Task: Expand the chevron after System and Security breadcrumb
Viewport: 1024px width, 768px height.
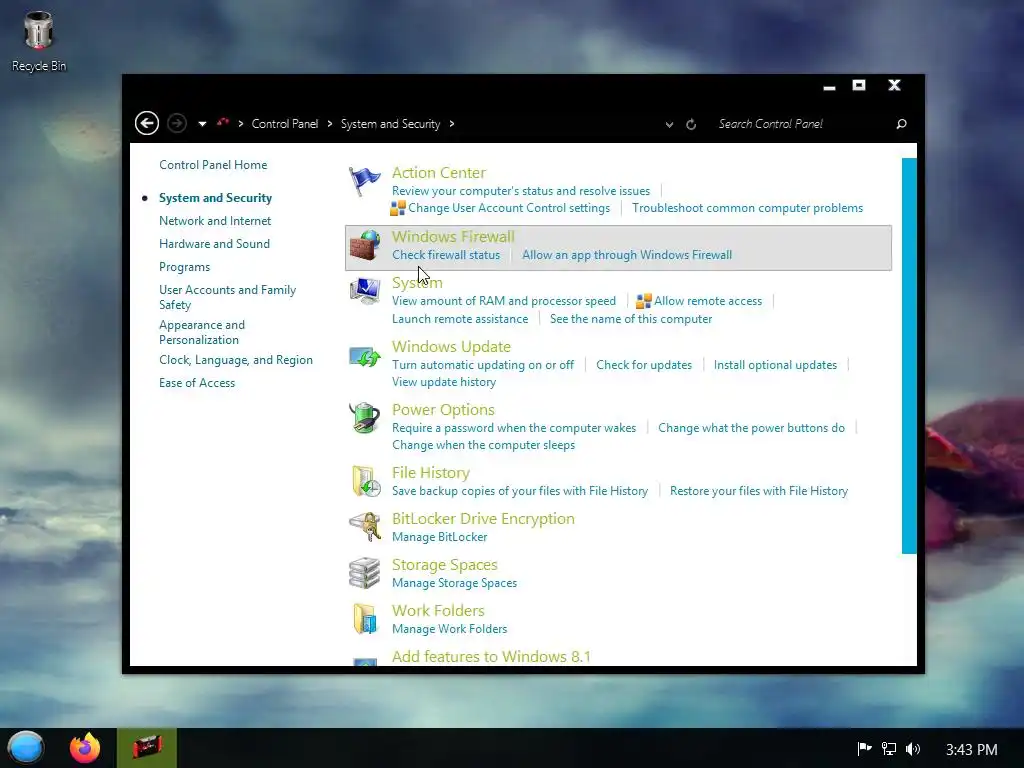Action: 452,124
